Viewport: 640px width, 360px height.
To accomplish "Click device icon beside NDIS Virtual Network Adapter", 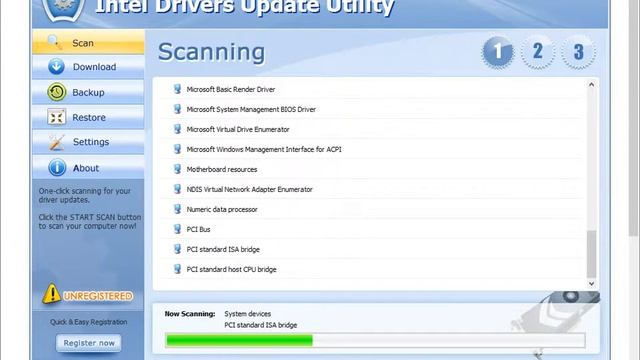I will tap(177, 189).
